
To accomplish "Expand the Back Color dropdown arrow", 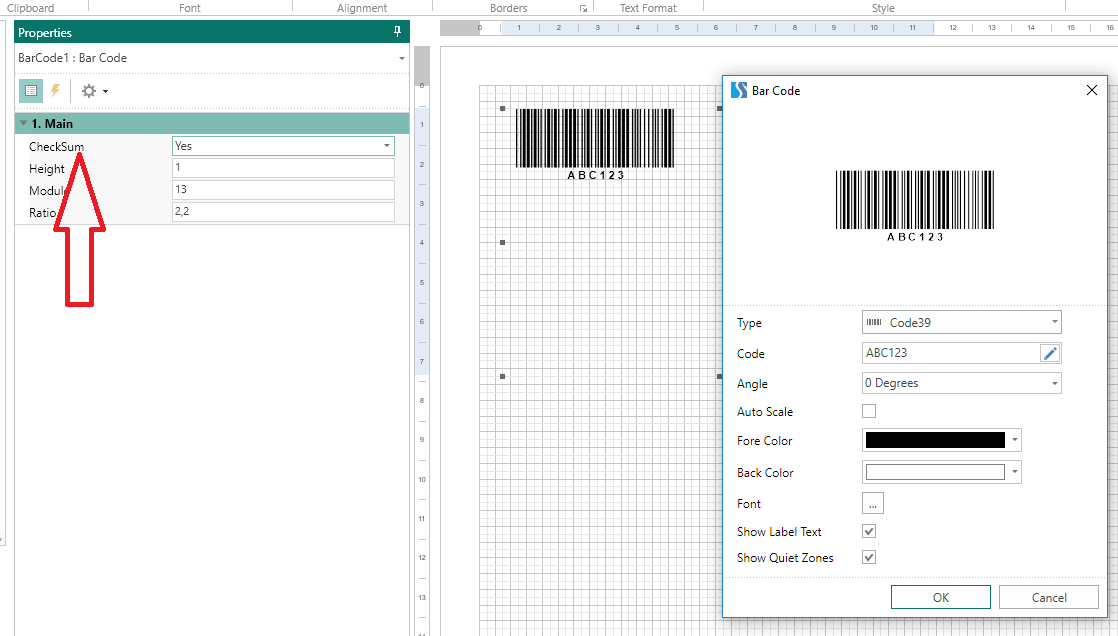I will point(1015,472).
